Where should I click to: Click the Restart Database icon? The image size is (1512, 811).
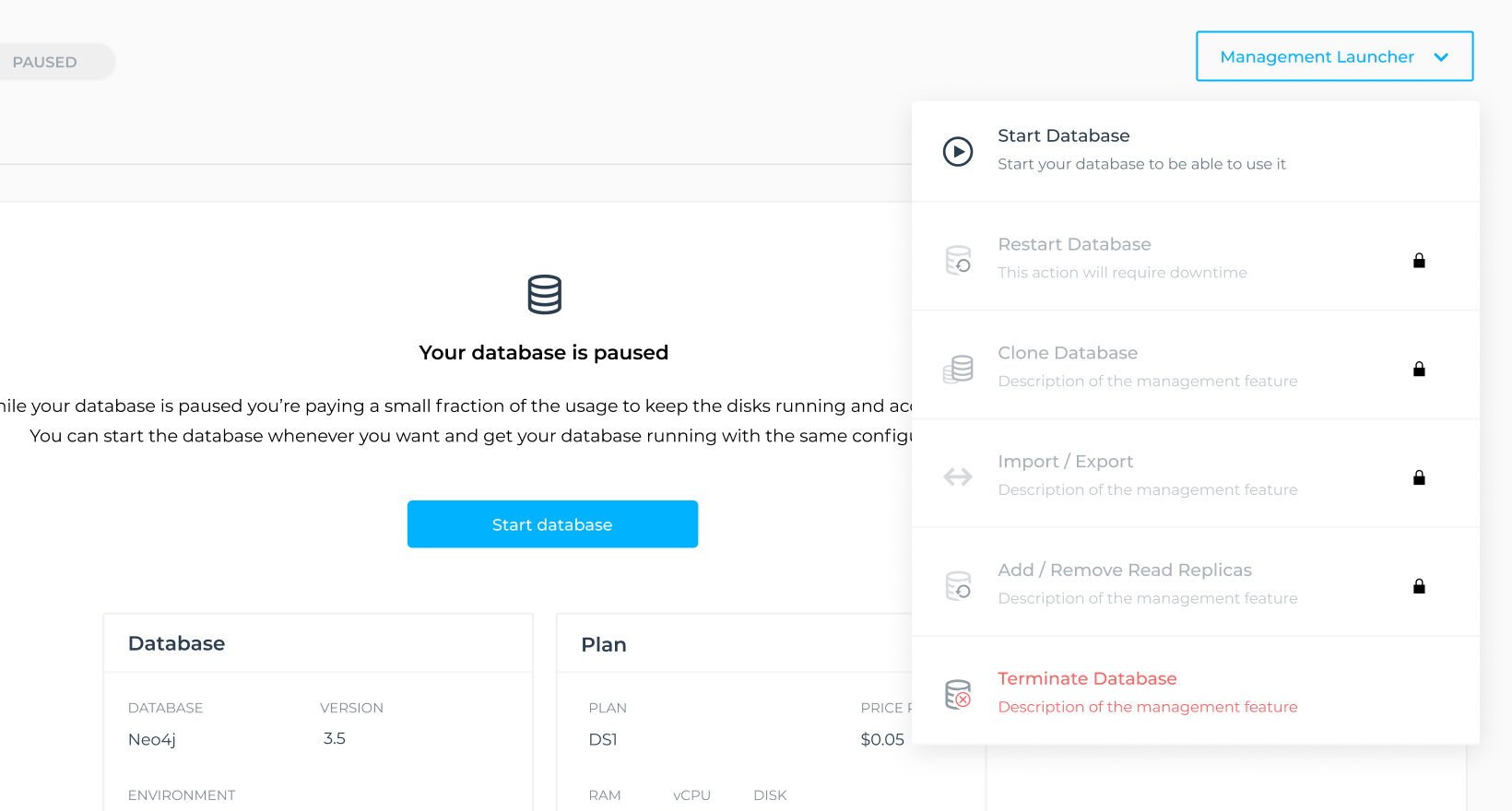click(958, 260)
